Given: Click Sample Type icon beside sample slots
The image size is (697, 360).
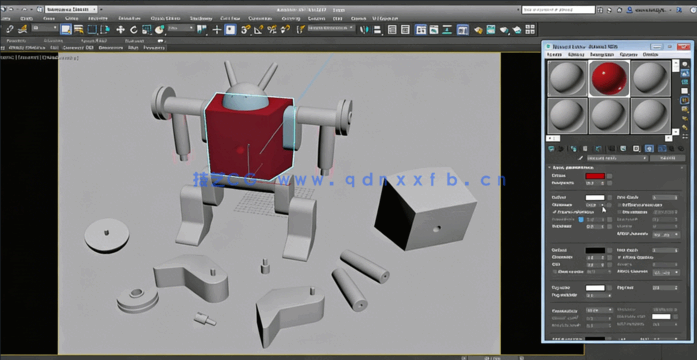Looking at the screenshot, I should click(685, 65).
